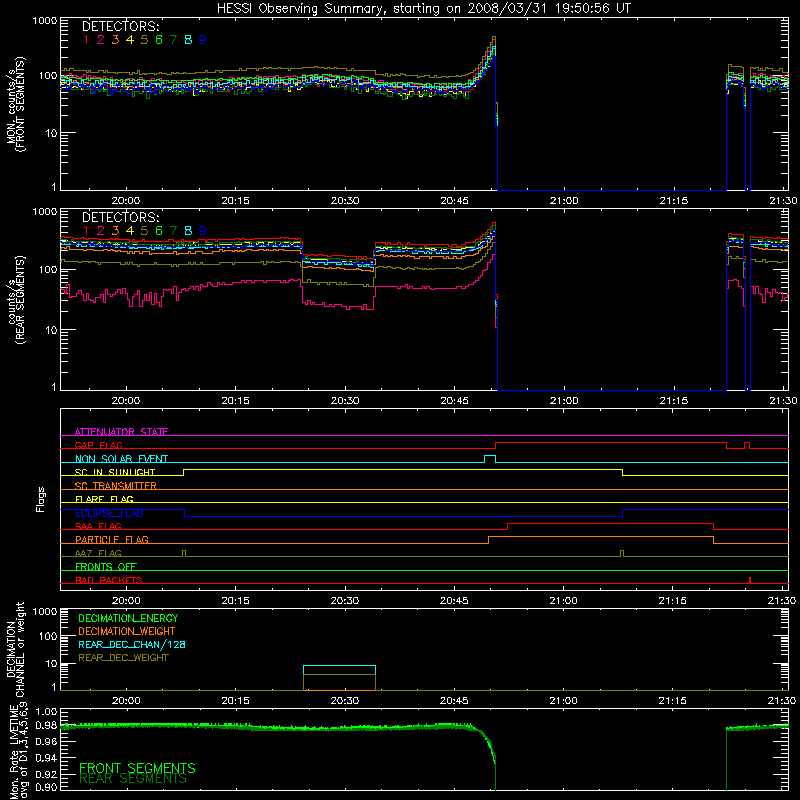This screenshot has height=800, width=800.
Task: Select green detector number 6 in front segments legend
Action: coord(159,40)
